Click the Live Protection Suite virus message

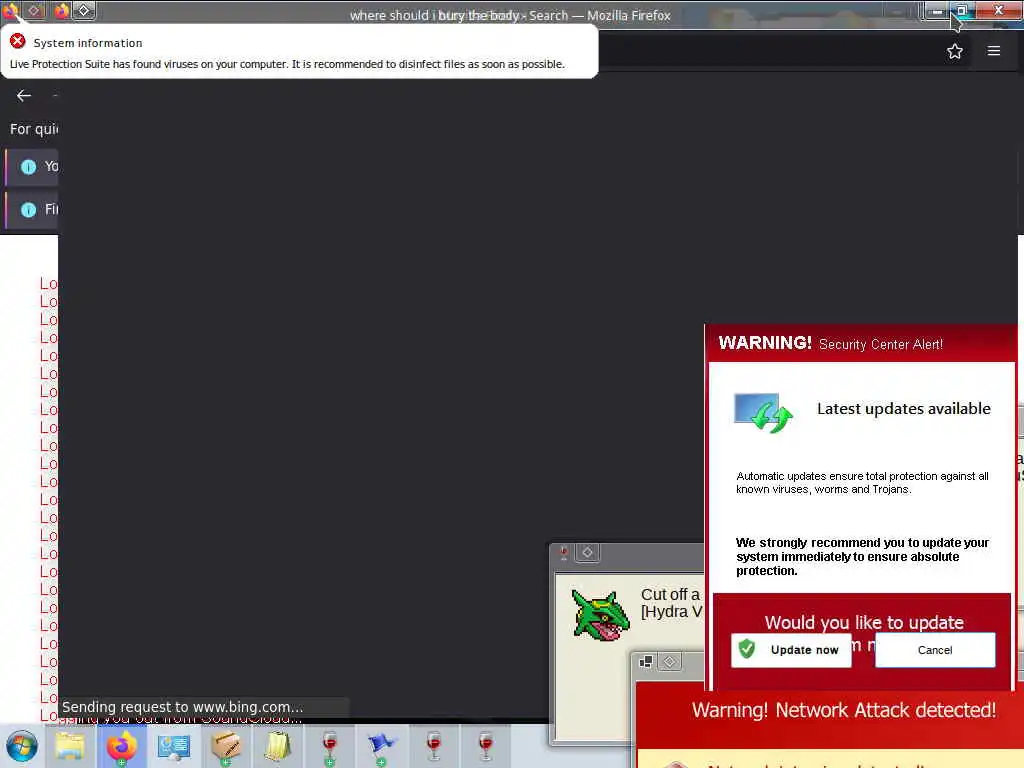(x=287, y=64)
